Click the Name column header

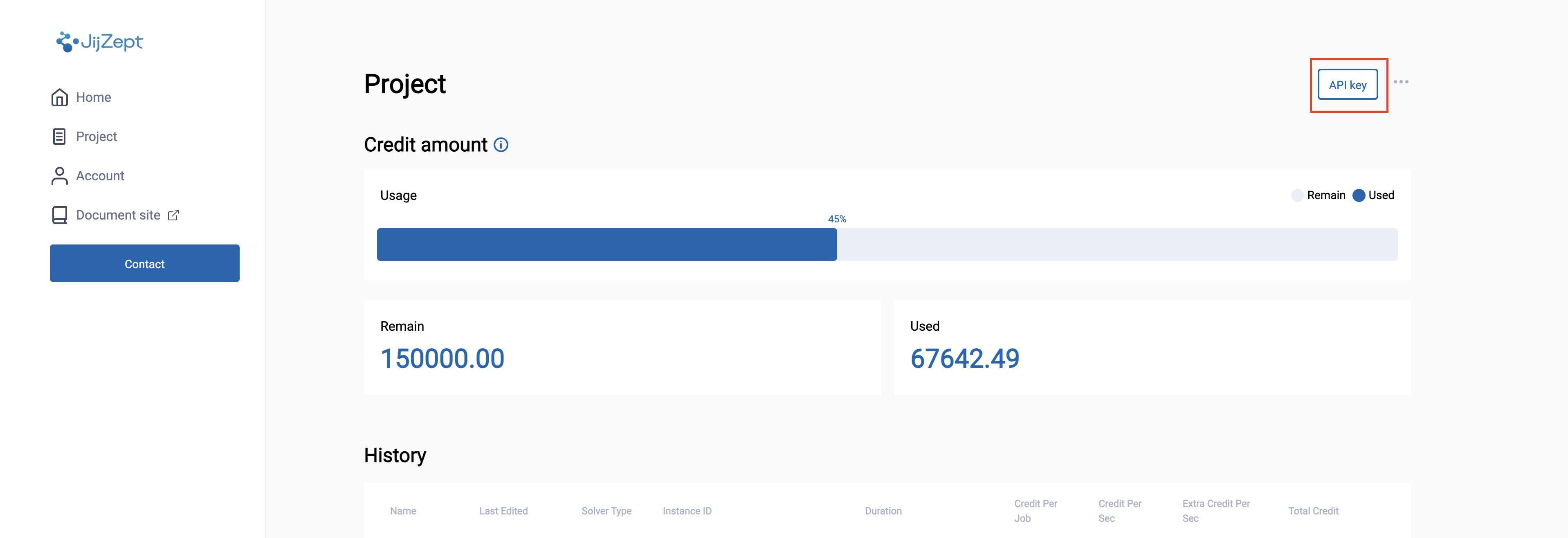[403, 511]
